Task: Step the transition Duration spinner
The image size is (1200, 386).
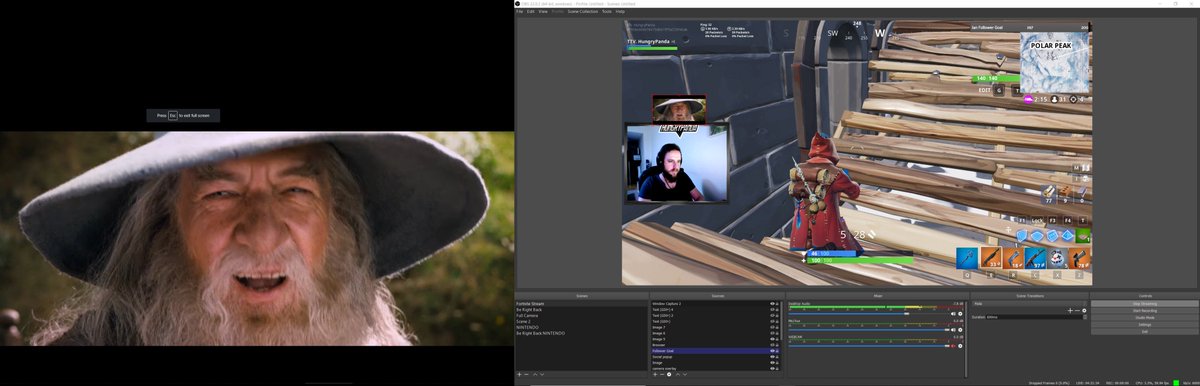Action: pos(1085,317)
